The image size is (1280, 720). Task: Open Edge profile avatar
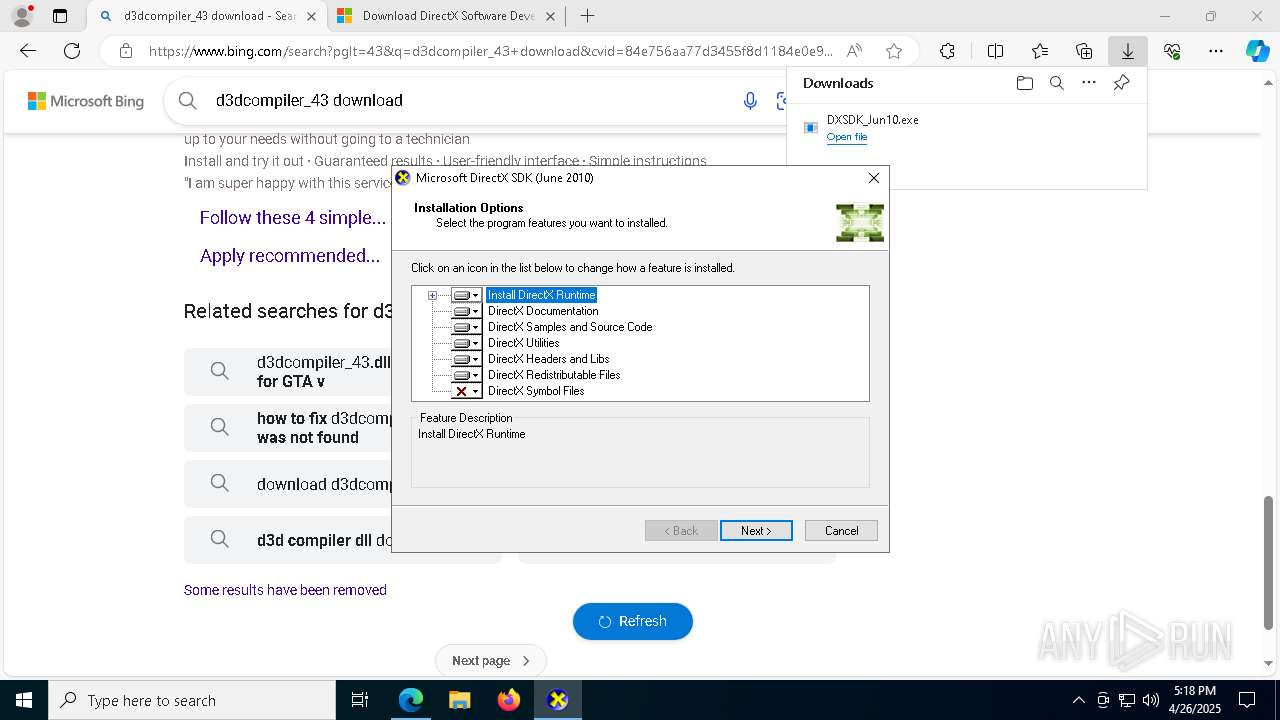22,16
